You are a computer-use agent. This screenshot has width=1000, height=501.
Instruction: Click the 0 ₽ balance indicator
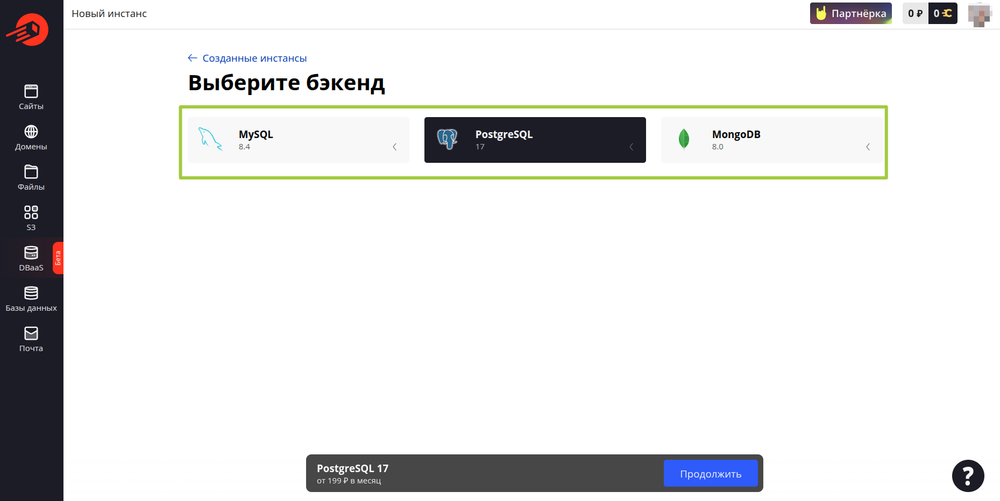[x=915, y=13]
